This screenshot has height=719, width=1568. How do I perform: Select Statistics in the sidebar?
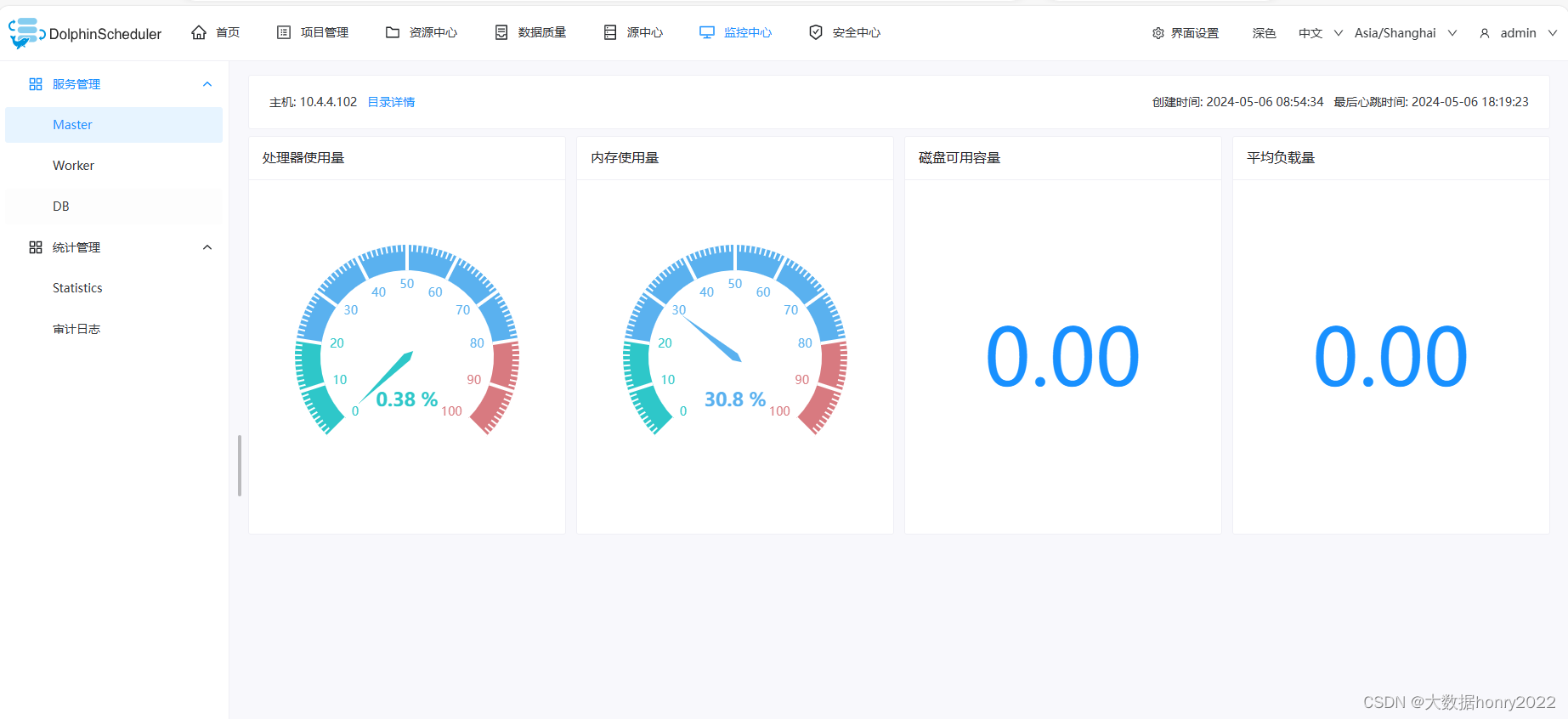coord(114,288)
